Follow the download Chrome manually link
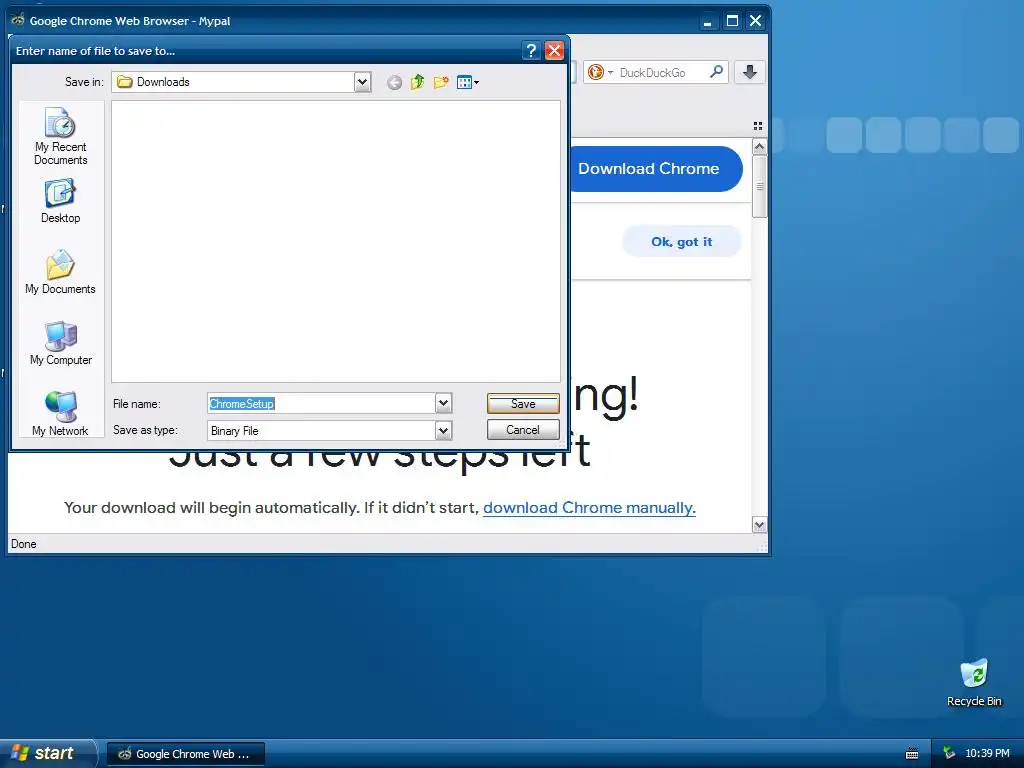This screenshot has height=768, width=1024. point(589,508)
